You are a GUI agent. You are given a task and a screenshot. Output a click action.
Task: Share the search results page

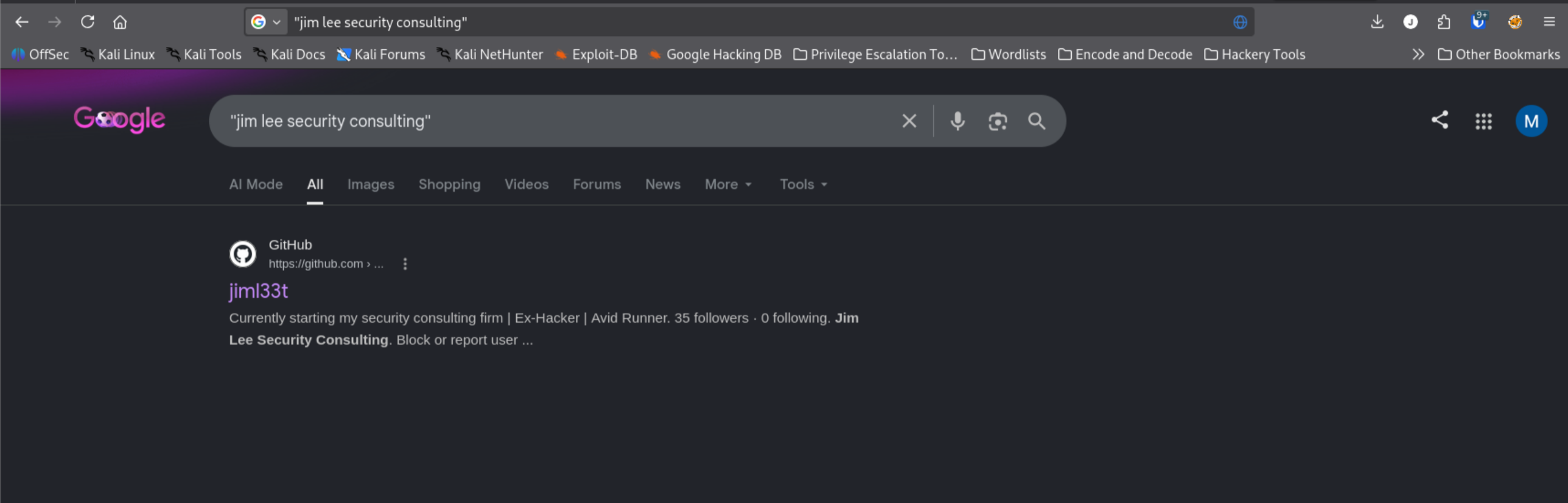(1439, 120)
